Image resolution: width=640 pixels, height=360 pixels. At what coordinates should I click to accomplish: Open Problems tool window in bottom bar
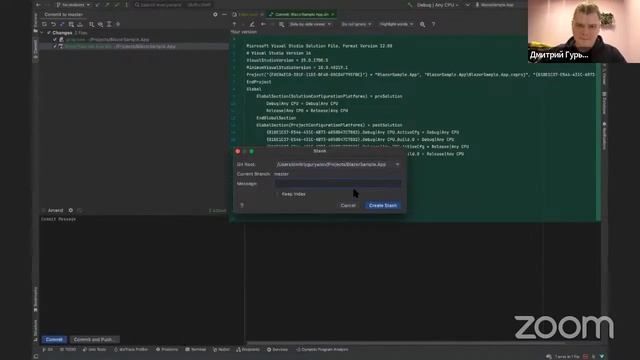click(x=167, y=350)
